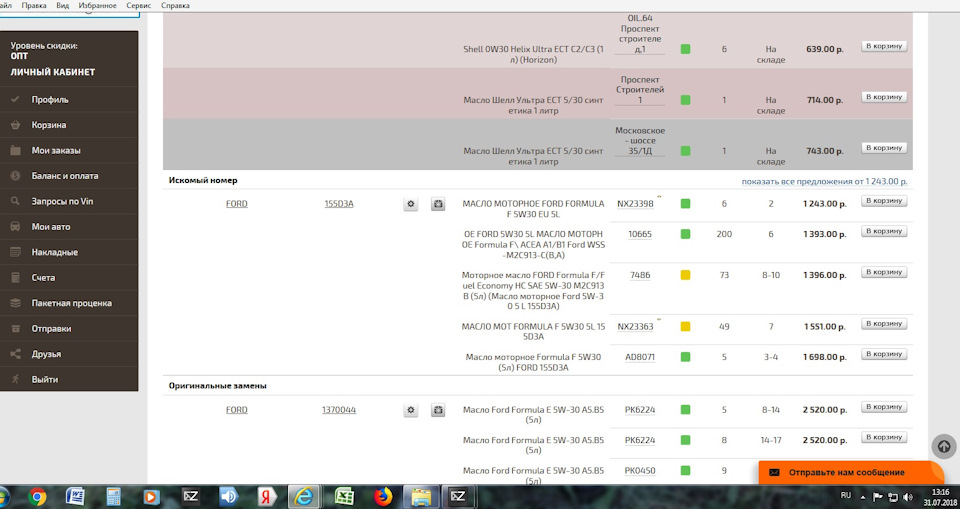The height and width of the screenshot is (509, 960).
Task: Click the coin icon next to Баланс и оплата
Action: pyautogui.click(x=15, y=176)
